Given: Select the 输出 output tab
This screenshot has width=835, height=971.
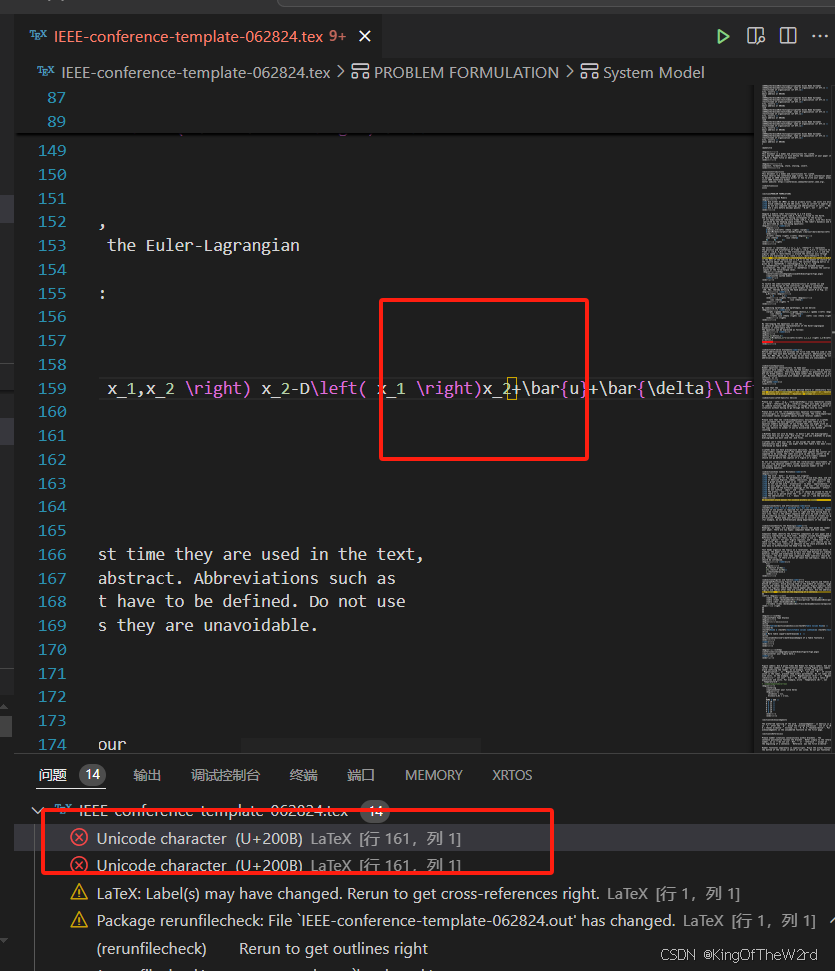Looking at the screenshot, I should click(146, 775).
